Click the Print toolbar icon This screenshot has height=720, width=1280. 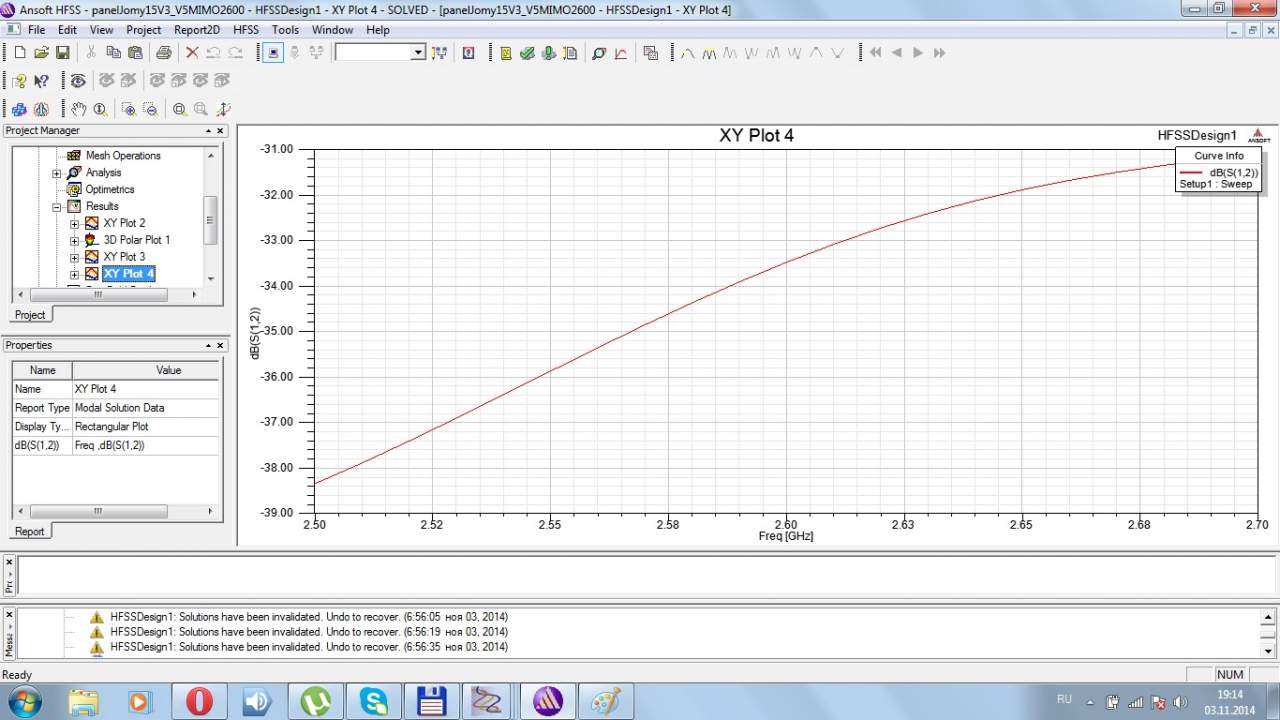tap(163, 53)
